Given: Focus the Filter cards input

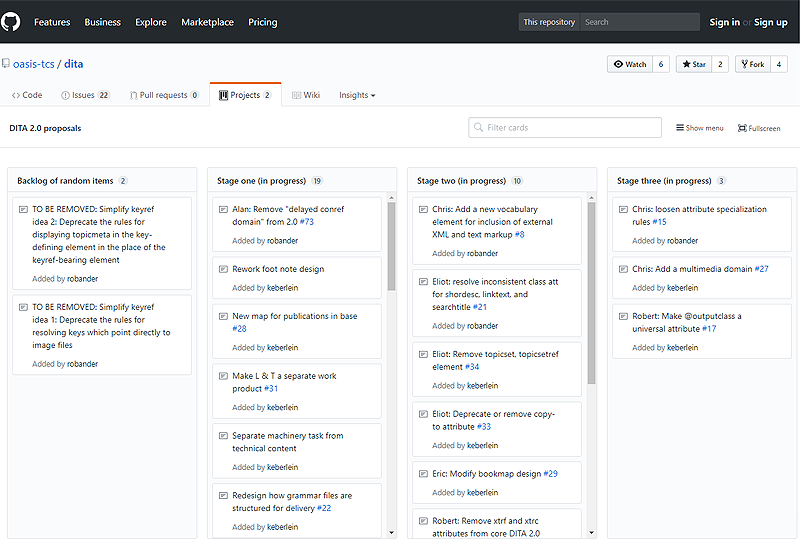Looking at the screenshot, I should click(x=565, y=128).
